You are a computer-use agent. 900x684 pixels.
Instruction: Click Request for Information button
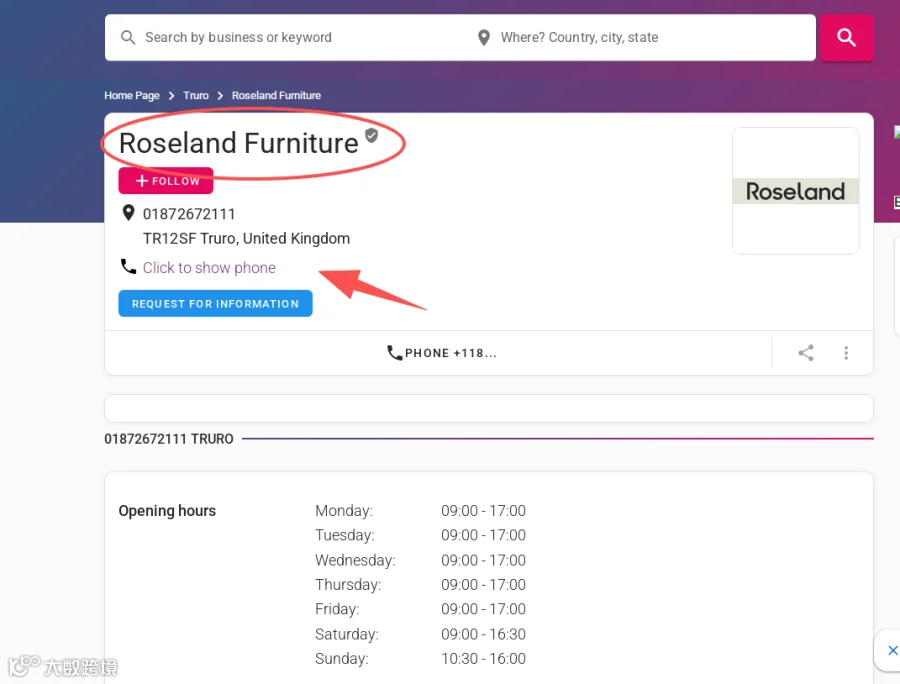coord(215,304)
